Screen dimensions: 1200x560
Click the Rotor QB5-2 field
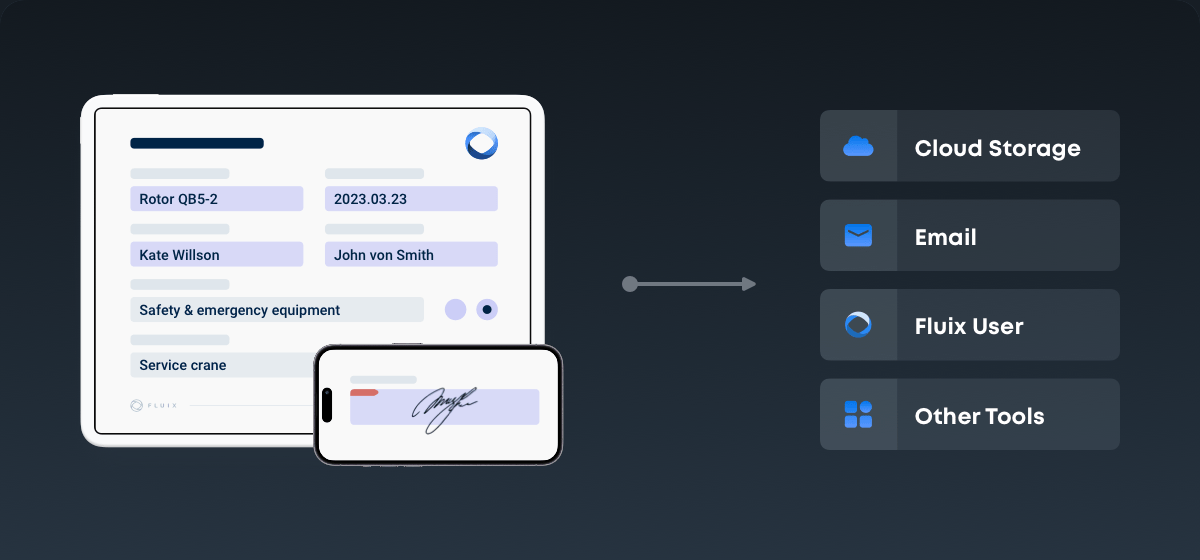(216, 199)
